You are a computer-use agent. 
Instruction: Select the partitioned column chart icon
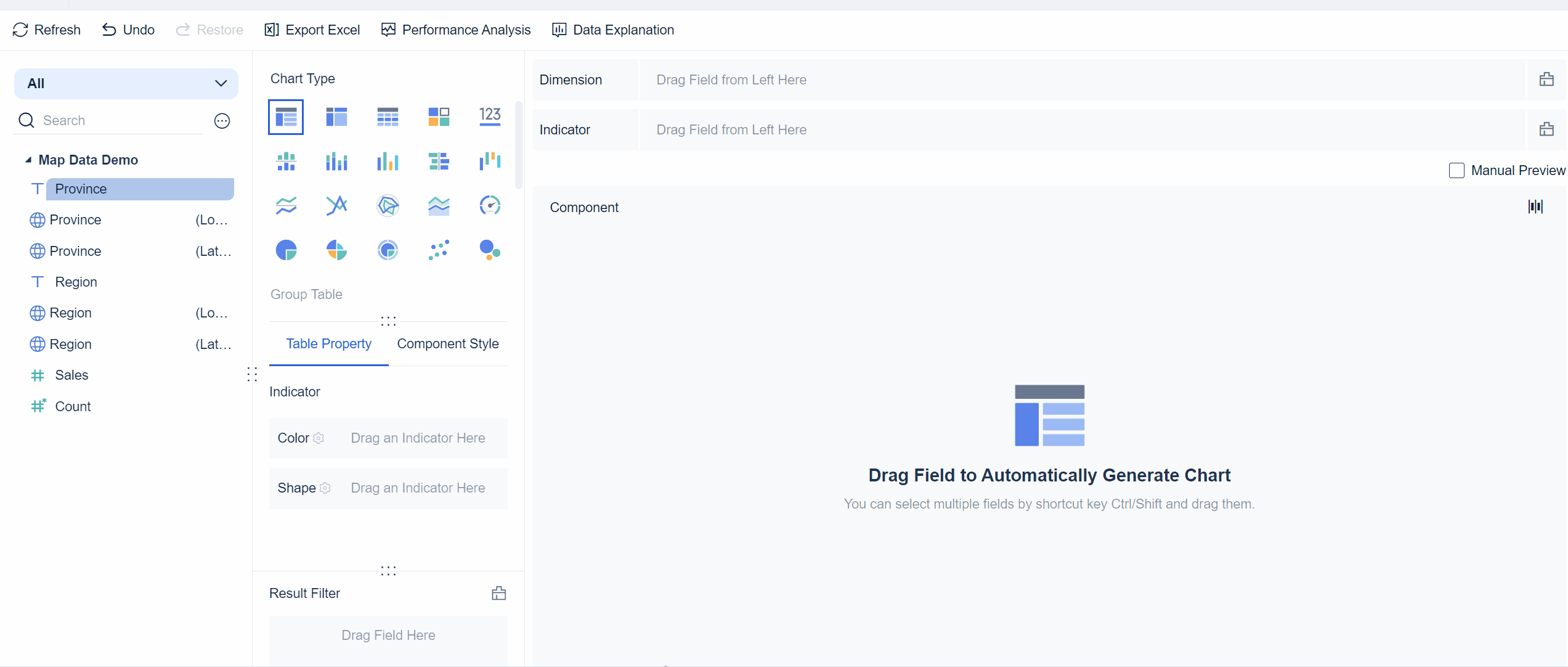286,162
